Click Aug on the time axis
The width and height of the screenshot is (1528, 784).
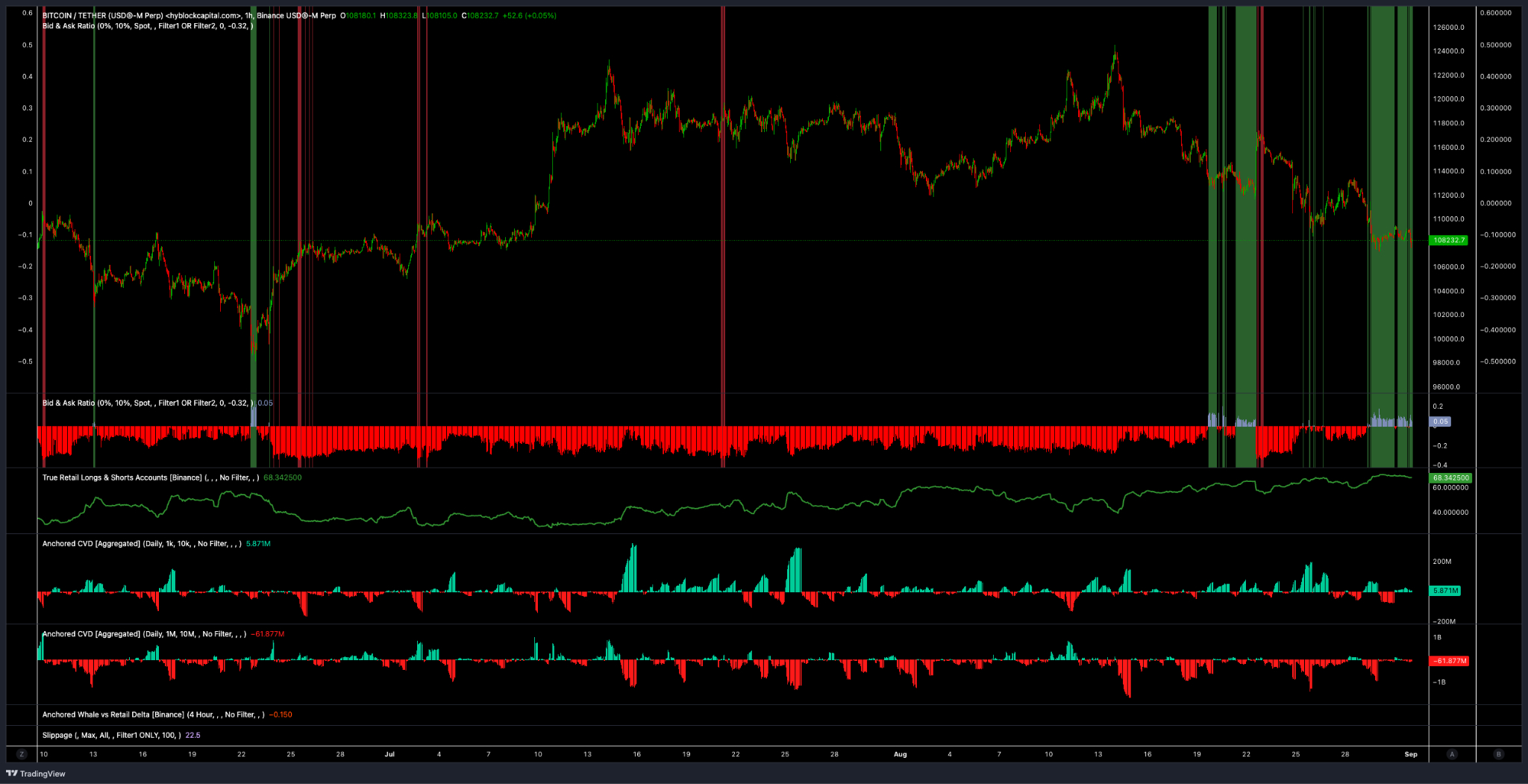(x=900, y=754)
